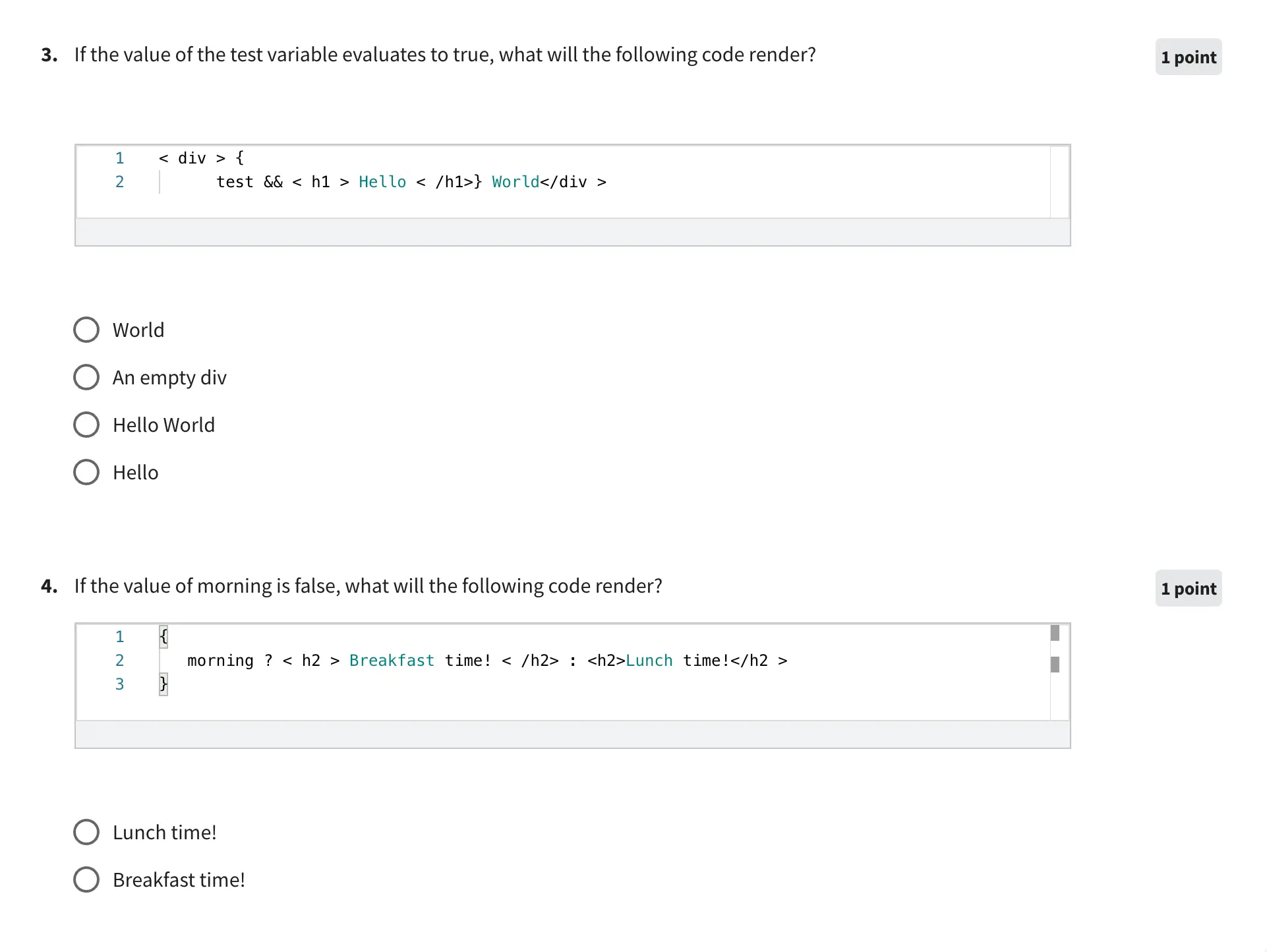Click the question 3 prompt text
Image resolution: width=1267 pixels, height=952 pixels.
point(444,55)
